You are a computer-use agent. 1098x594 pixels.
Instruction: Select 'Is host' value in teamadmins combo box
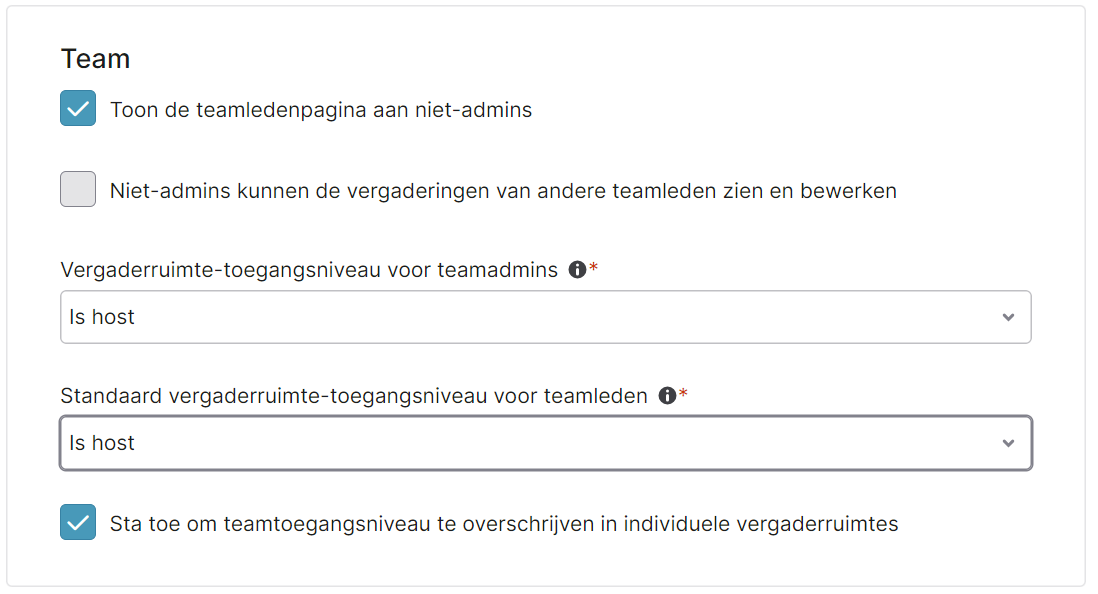(x=102, y=317)
